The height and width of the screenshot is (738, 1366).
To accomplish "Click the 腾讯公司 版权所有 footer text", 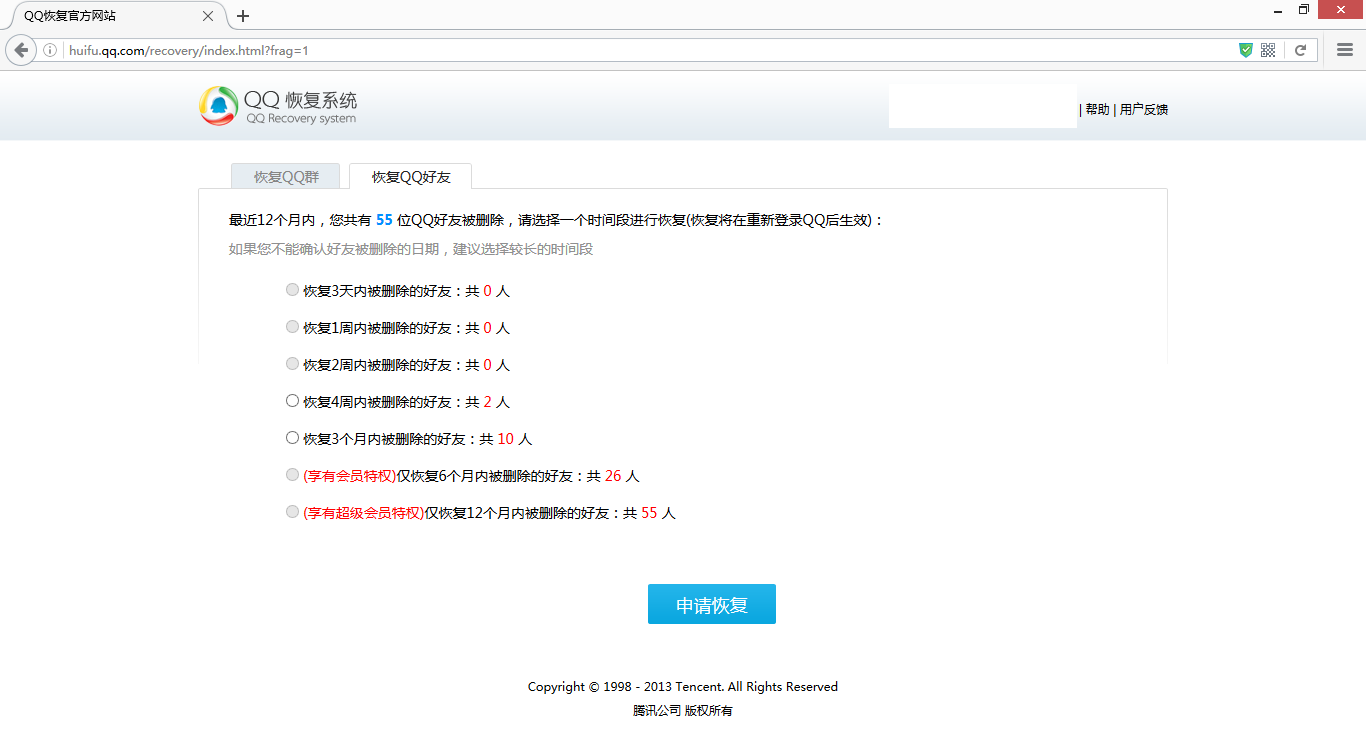I will [x=683, y=711].
